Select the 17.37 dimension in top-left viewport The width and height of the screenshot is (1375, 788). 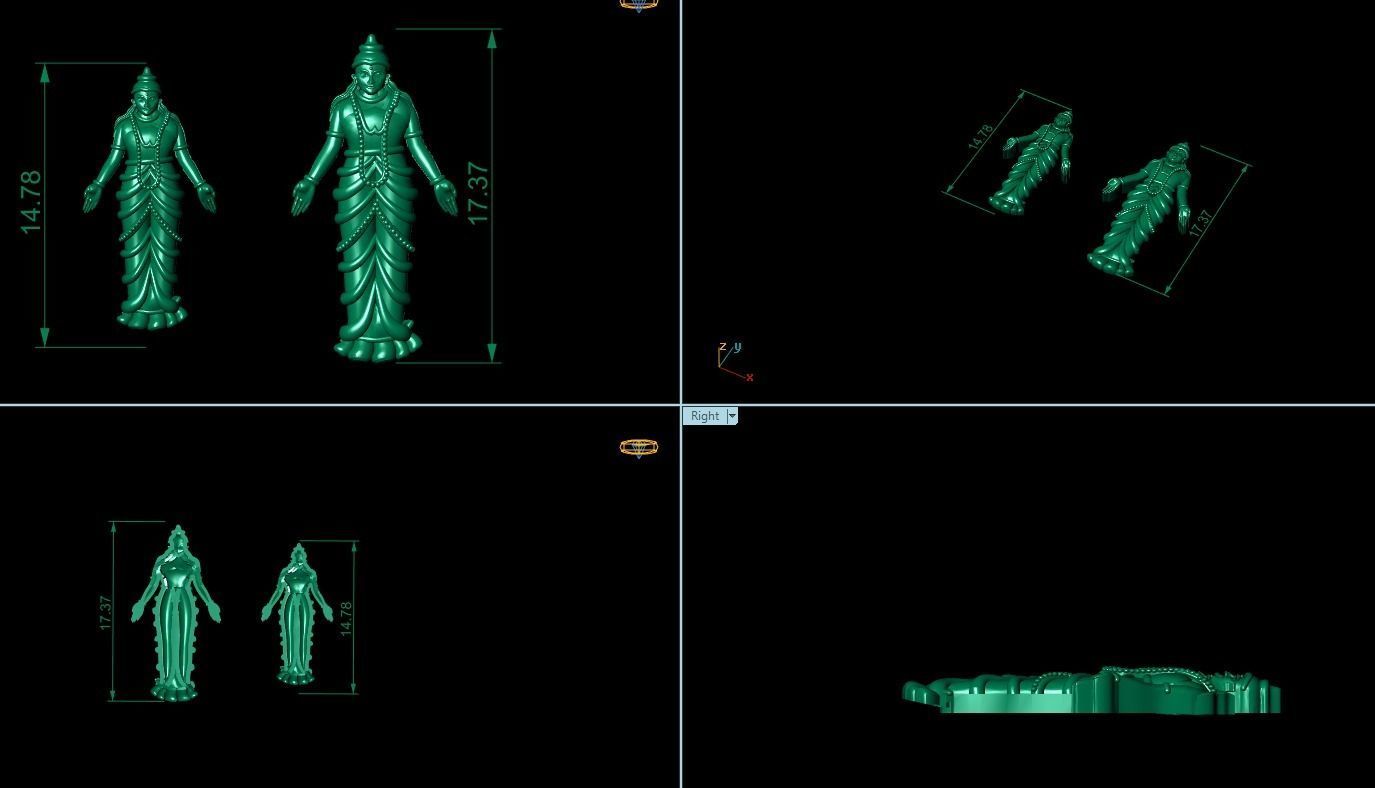(x=478, y=193)
